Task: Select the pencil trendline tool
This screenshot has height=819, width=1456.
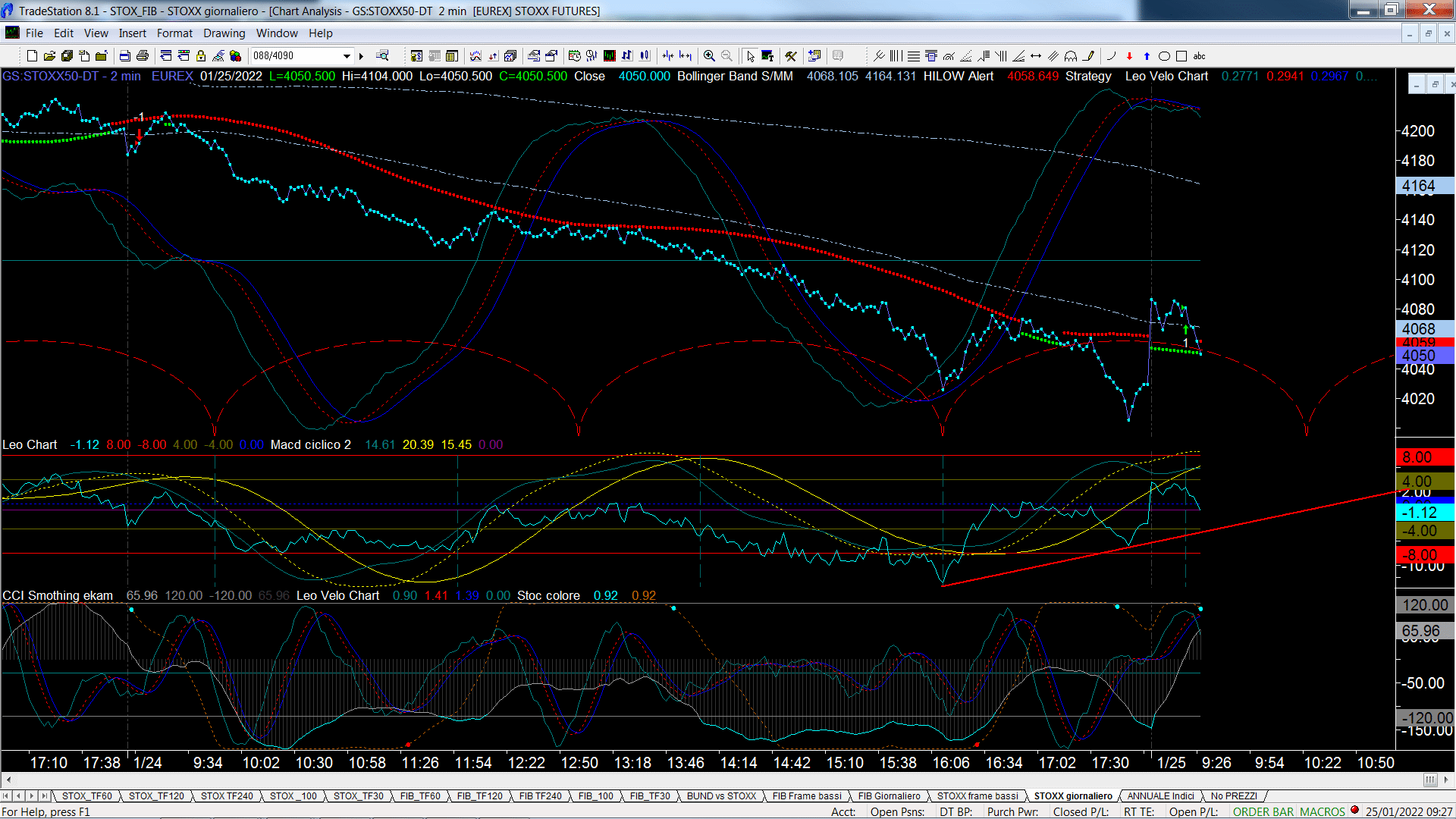Action: [1089, 56]
